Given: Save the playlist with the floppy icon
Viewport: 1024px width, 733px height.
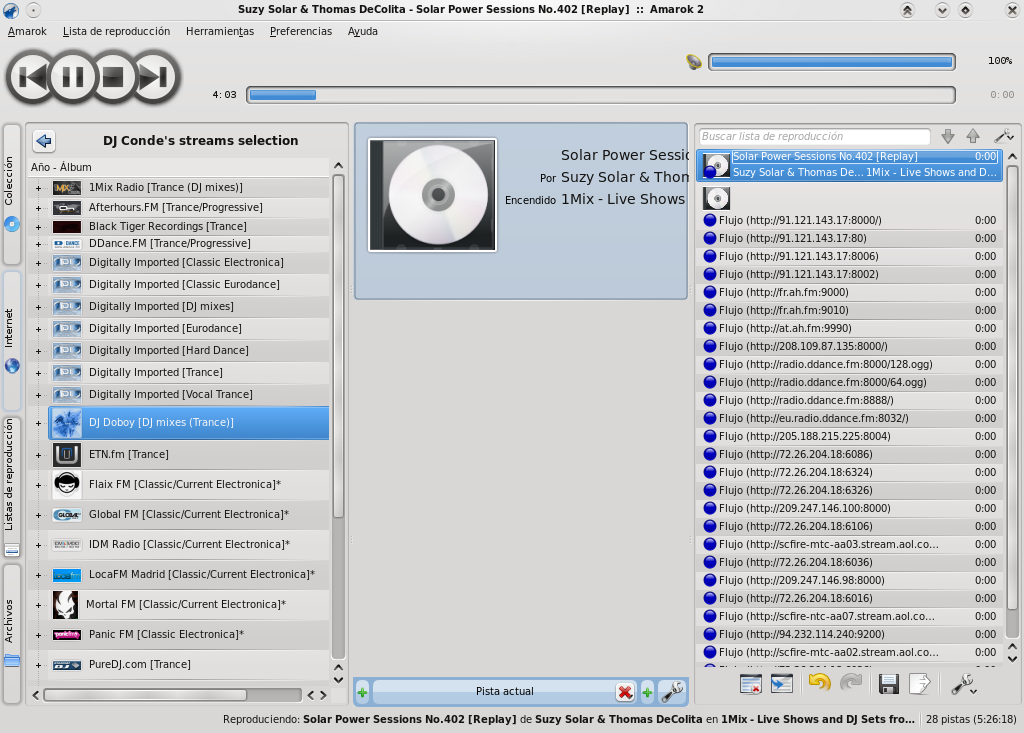Looking at the screenshot, I should pos(888,684).
